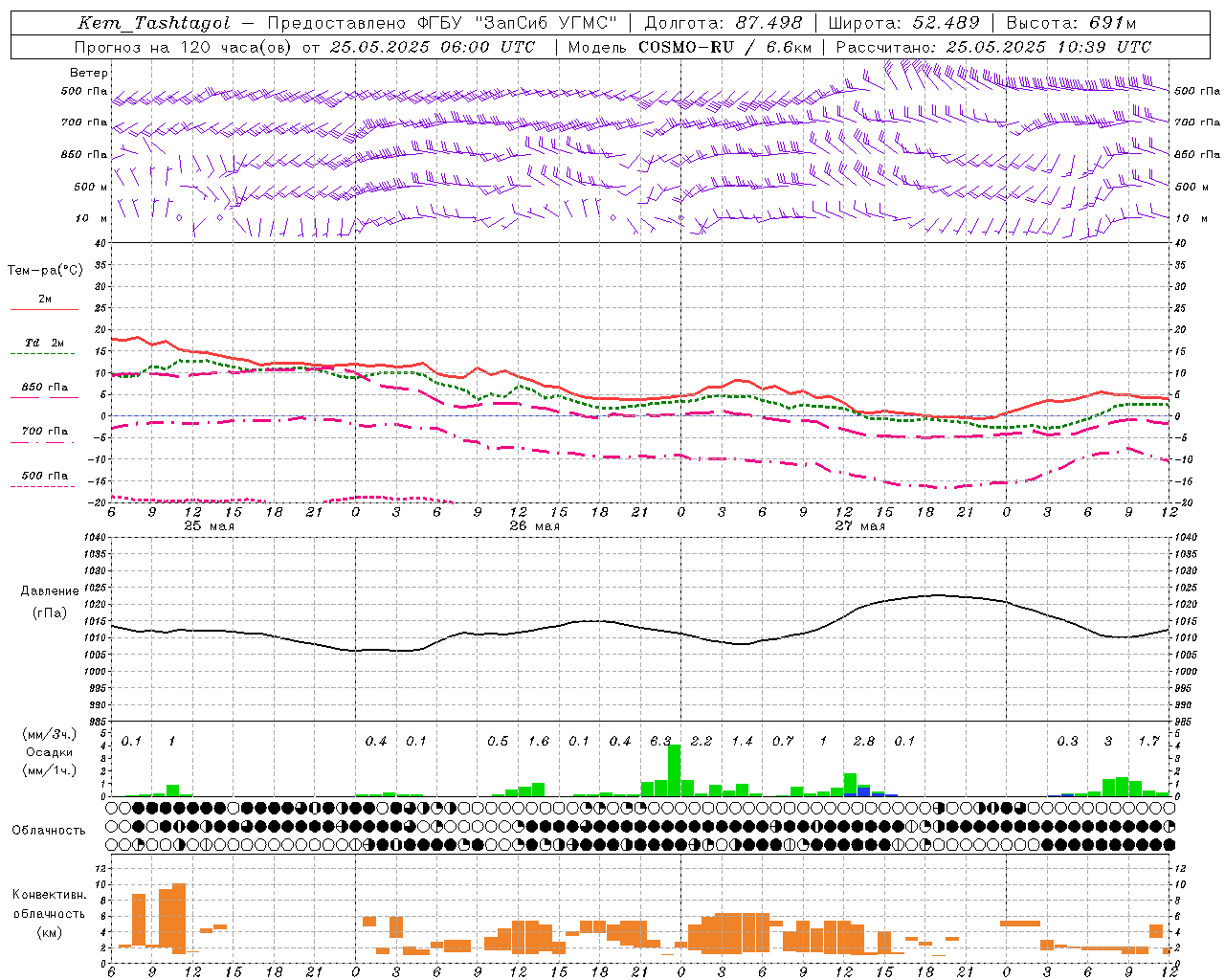Click the station name Kem_Tashtagol
This screenshot has height=980, width=1225.
click(x=153, y=23)
